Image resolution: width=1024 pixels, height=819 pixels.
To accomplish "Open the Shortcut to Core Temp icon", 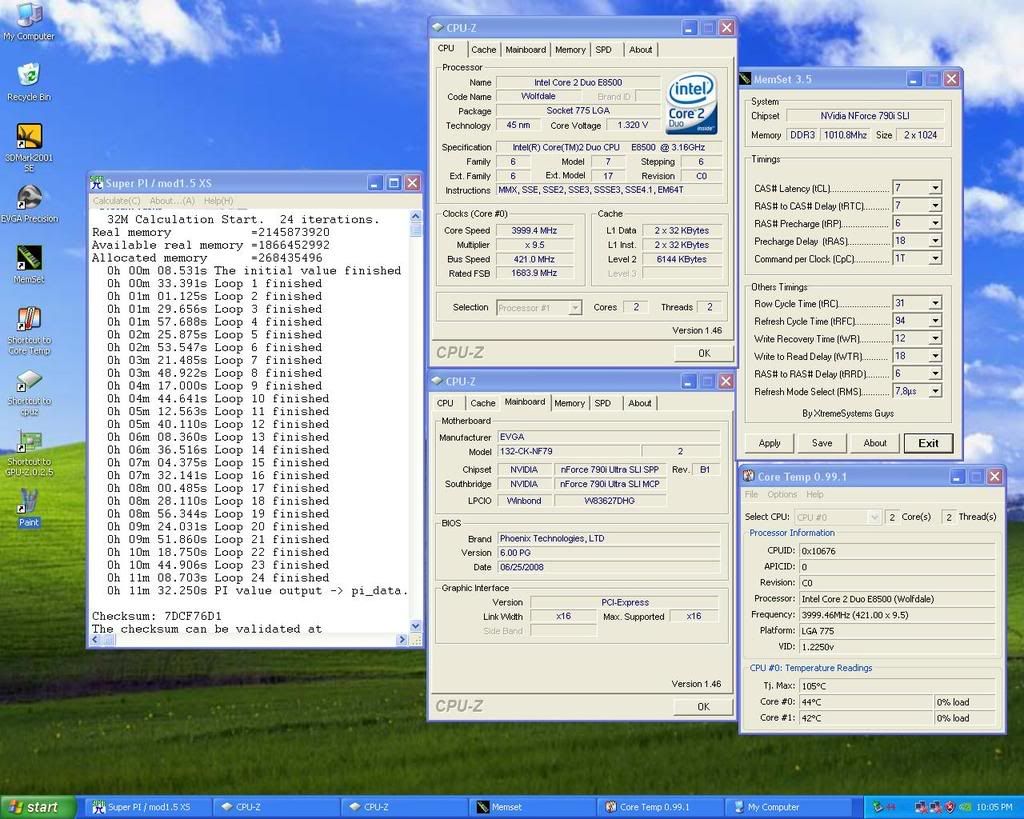I will point(29,330).
